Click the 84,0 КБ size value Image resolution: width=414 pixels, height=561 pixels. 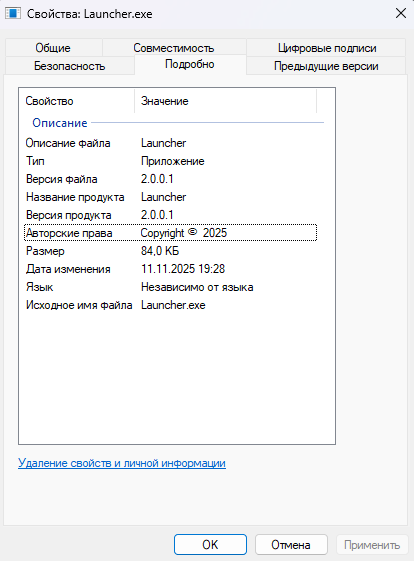160,251
